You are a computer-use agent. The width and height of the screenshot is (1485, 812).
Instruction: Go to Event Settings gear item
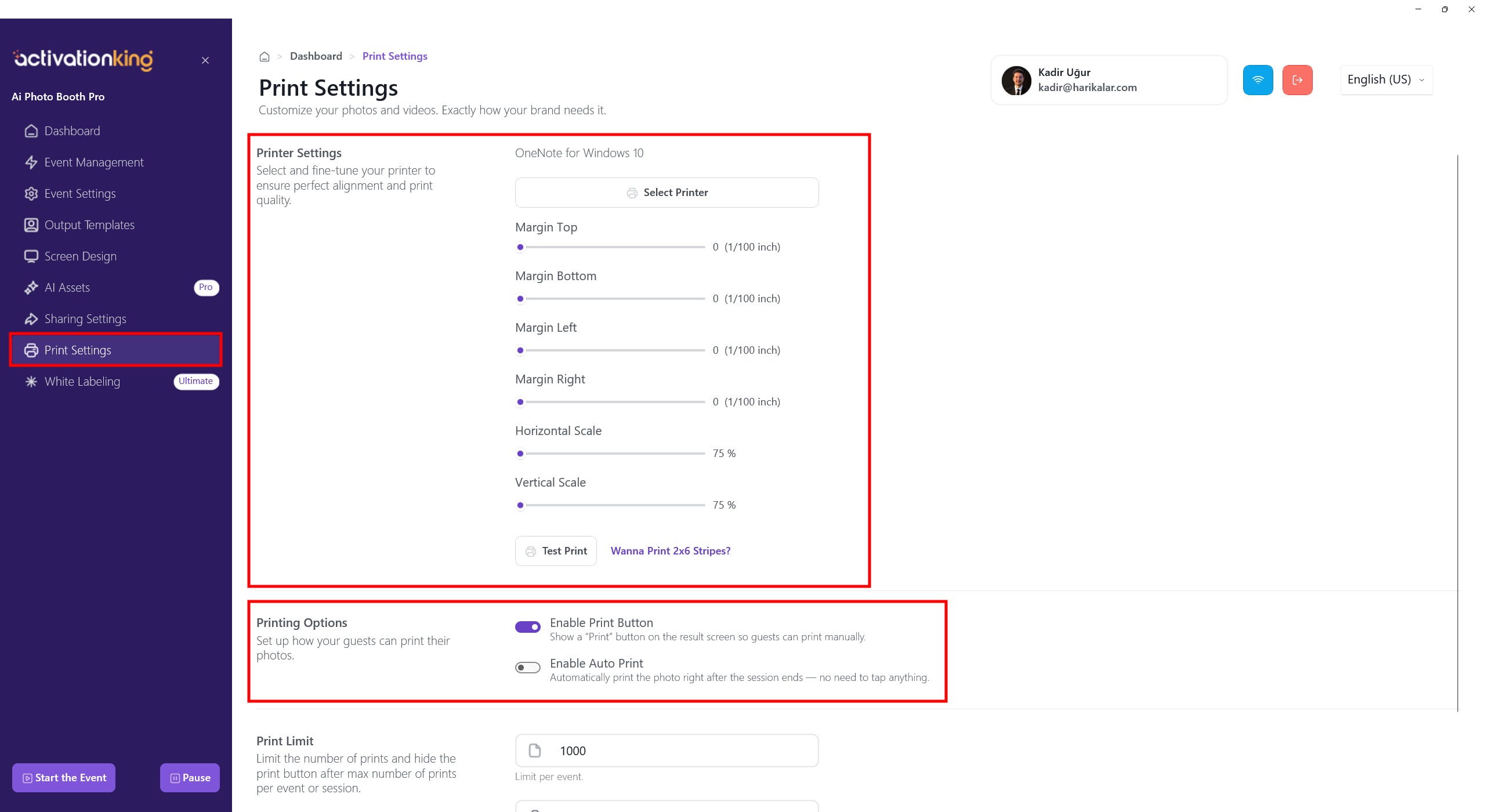pyautogui.click(x=79, y=194)
